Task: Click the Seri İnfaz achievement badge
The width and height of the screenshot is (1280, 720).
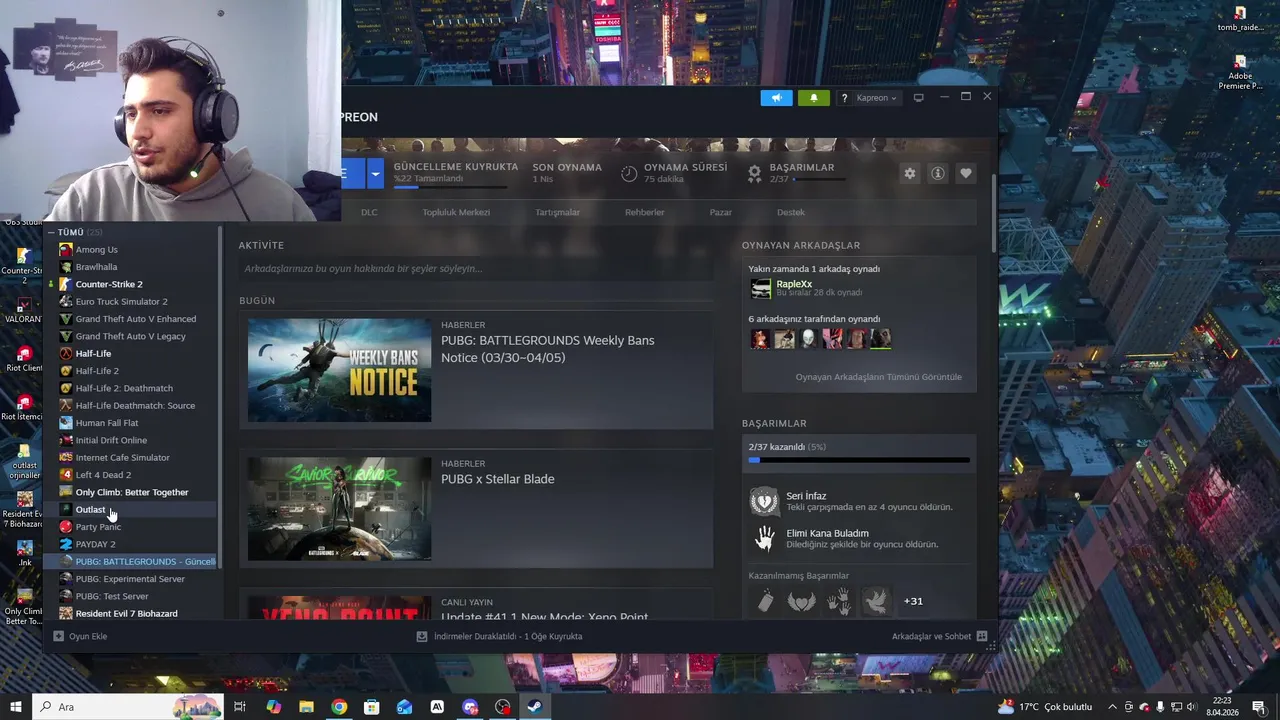Action: coord(764,501)
